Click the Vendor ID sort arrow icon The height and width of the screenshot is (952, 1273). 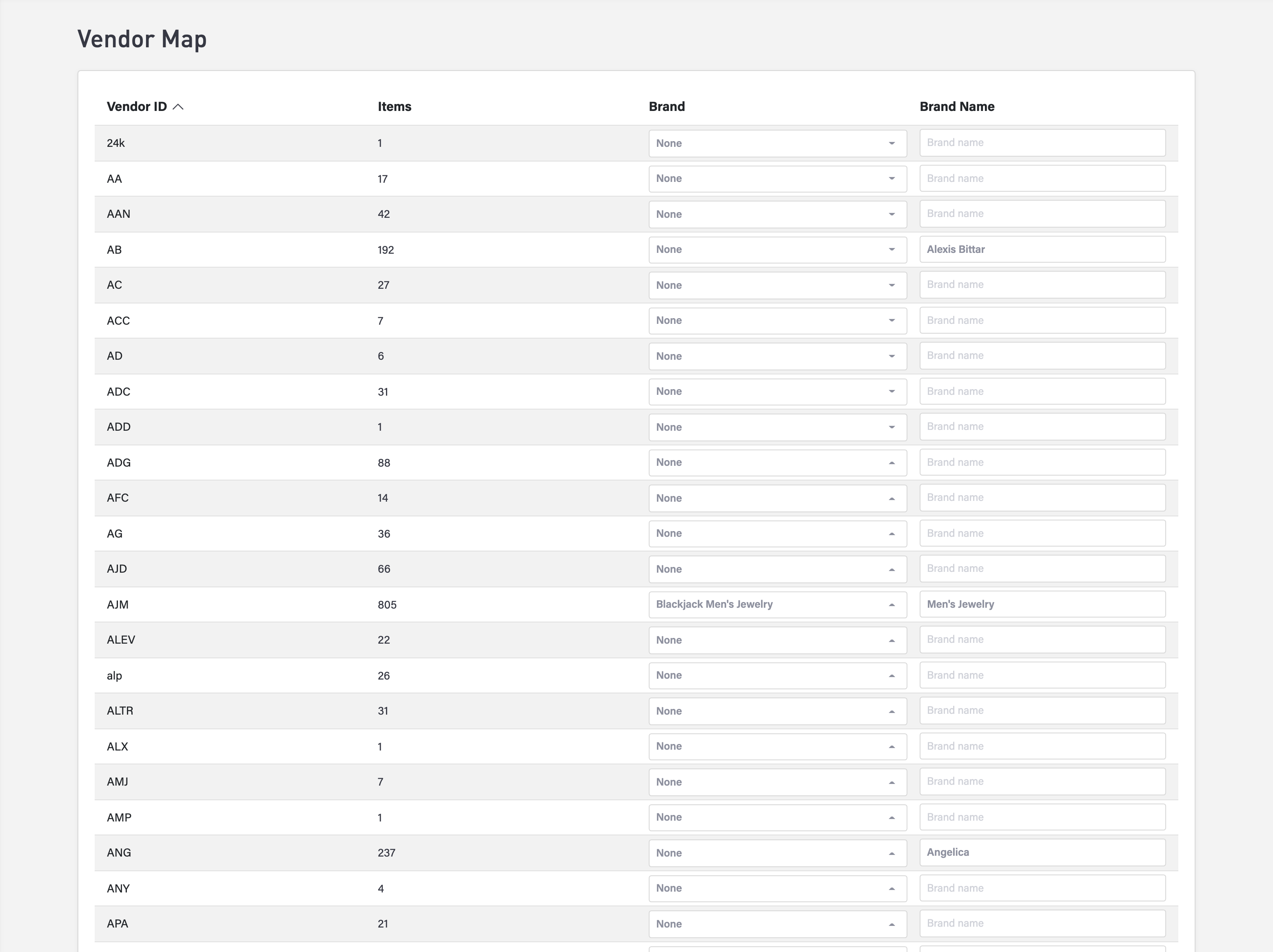point(178,107)
